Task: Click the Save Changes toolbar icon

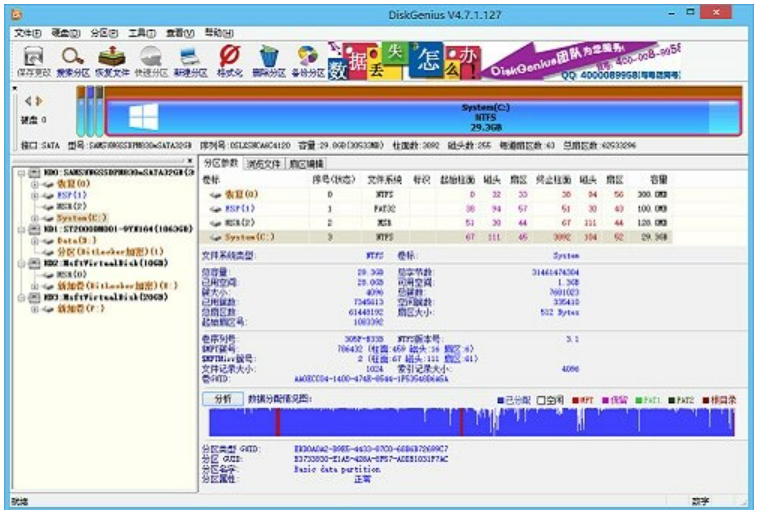Action: (33, 59)
